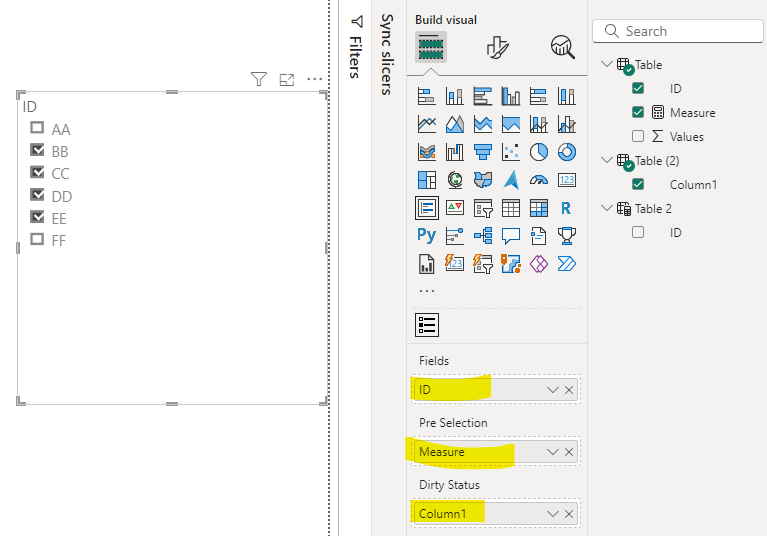Select the R script visual
Image resolution: width=767 pixels, height=536 pixels.
point(566,208)
